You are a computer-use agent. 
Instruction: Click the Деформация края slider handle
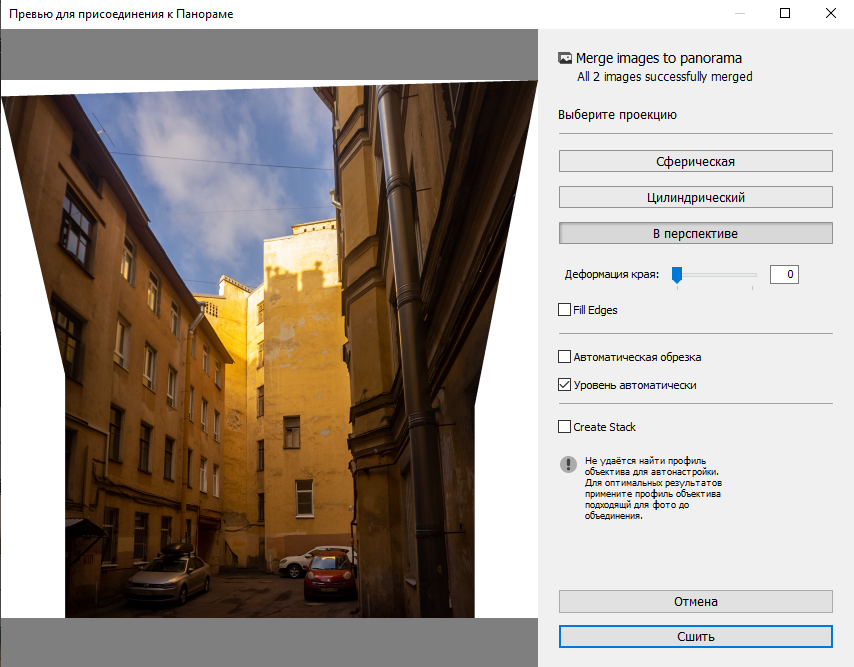coord(677,274)
